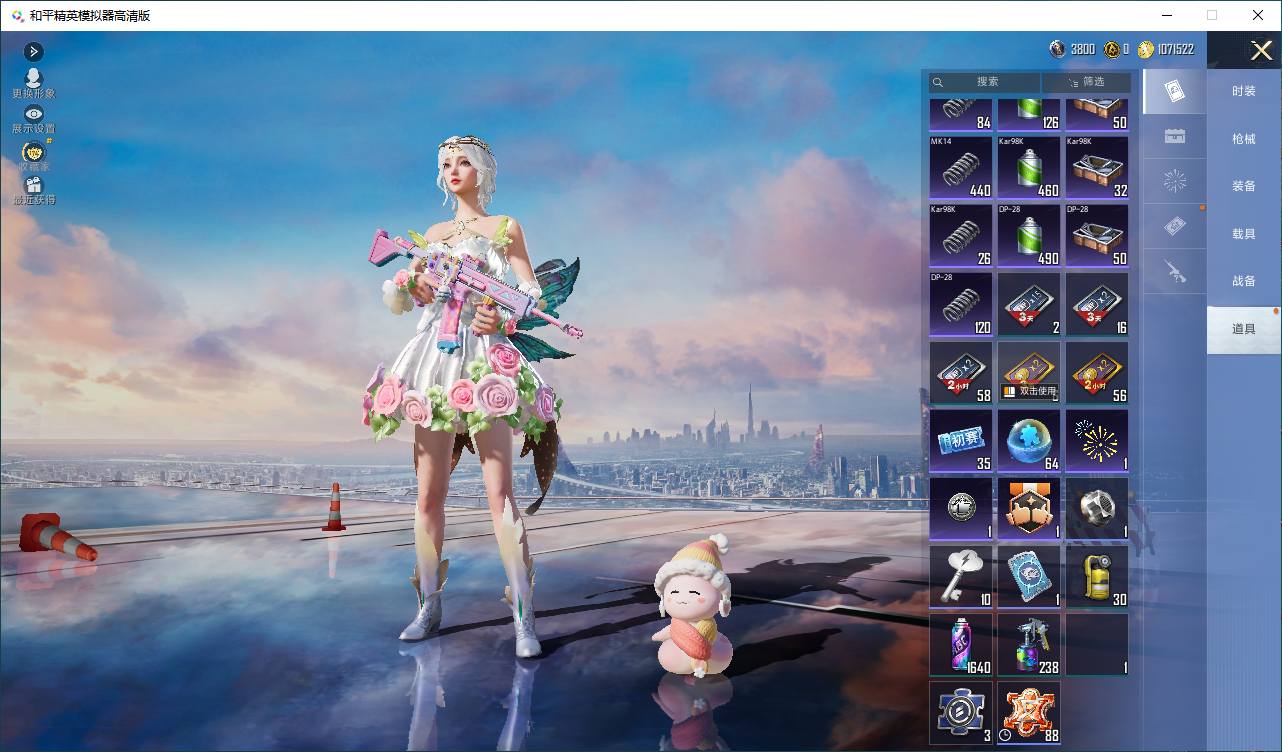The width and height of the screenshot is (1282, 752).
Task: Open the 载具 vehicles tab
Action: [1244, 233]
